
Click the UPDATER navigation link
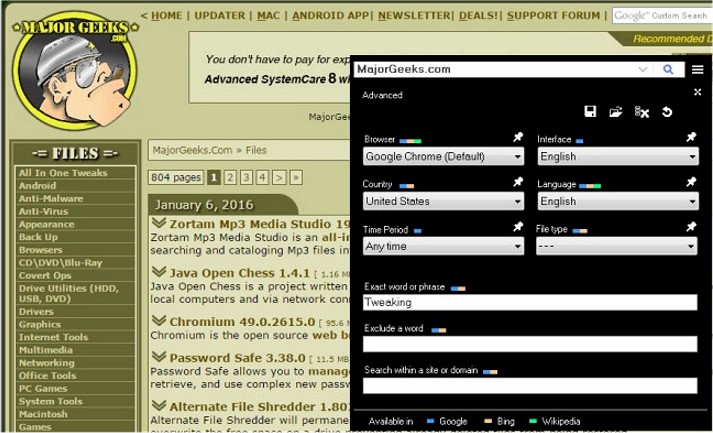tap(220, 15)
